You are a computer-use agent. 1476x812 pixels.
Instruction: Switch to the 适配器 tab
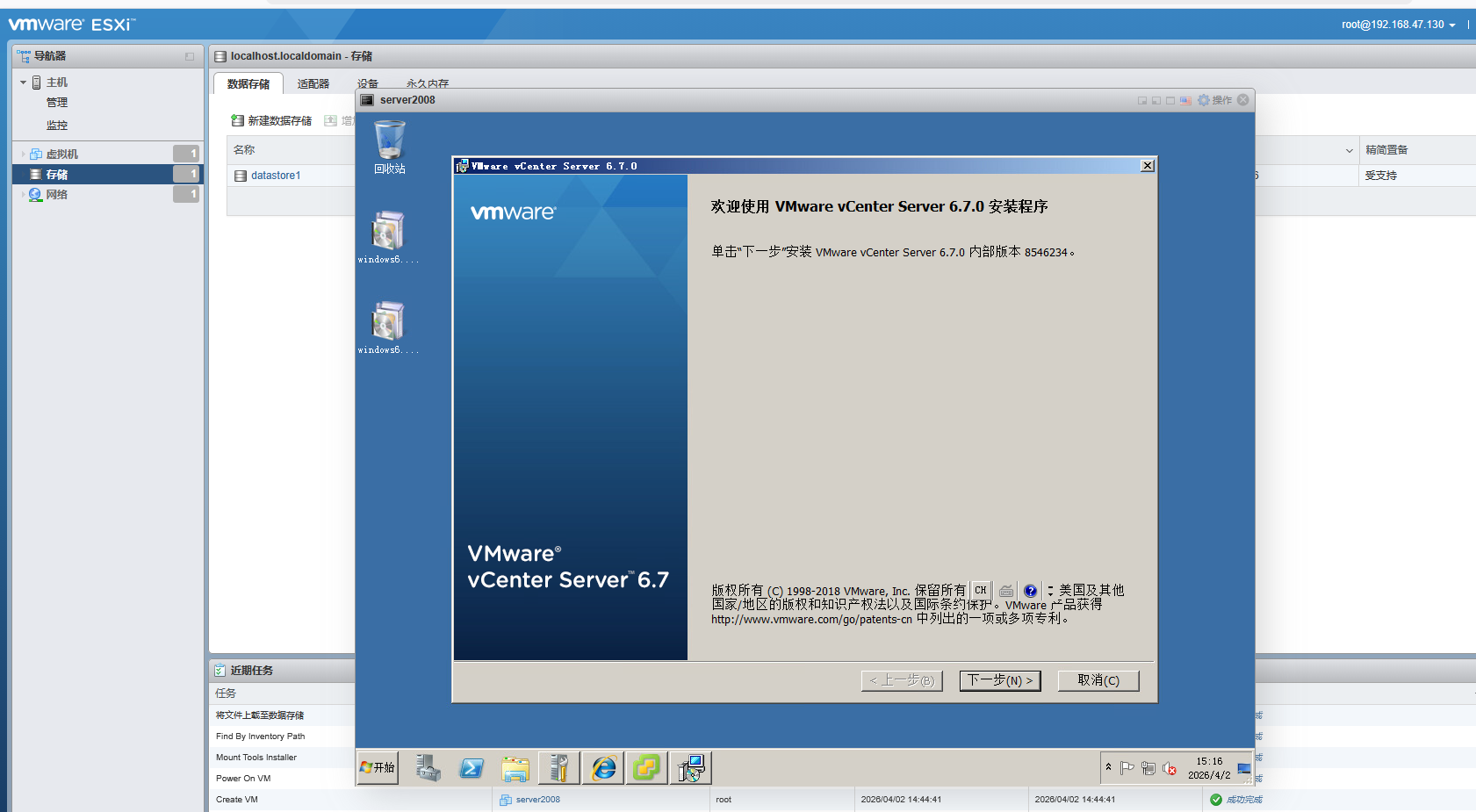pos(313,83)
